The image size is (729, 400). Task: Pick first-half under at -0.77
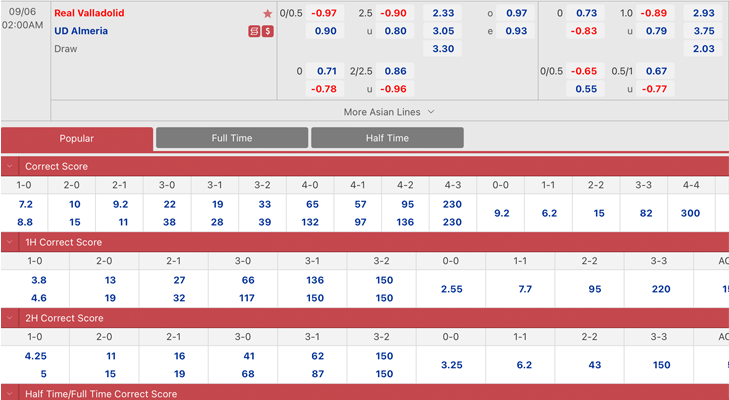click(x=655, y=88)
